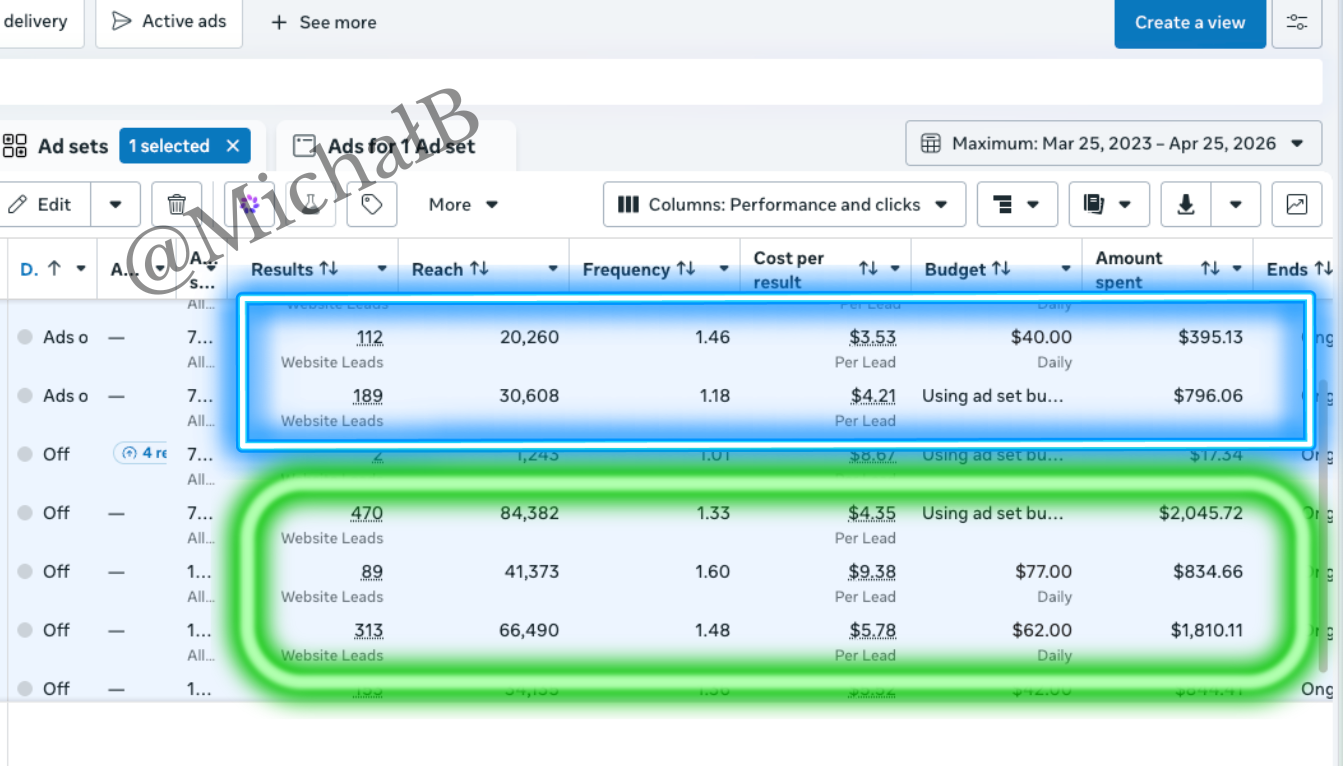The height and width of the screenshot is (766, 1343).
Task: Select the $40.00 daily budget cell
Action: click(1041, 338)
